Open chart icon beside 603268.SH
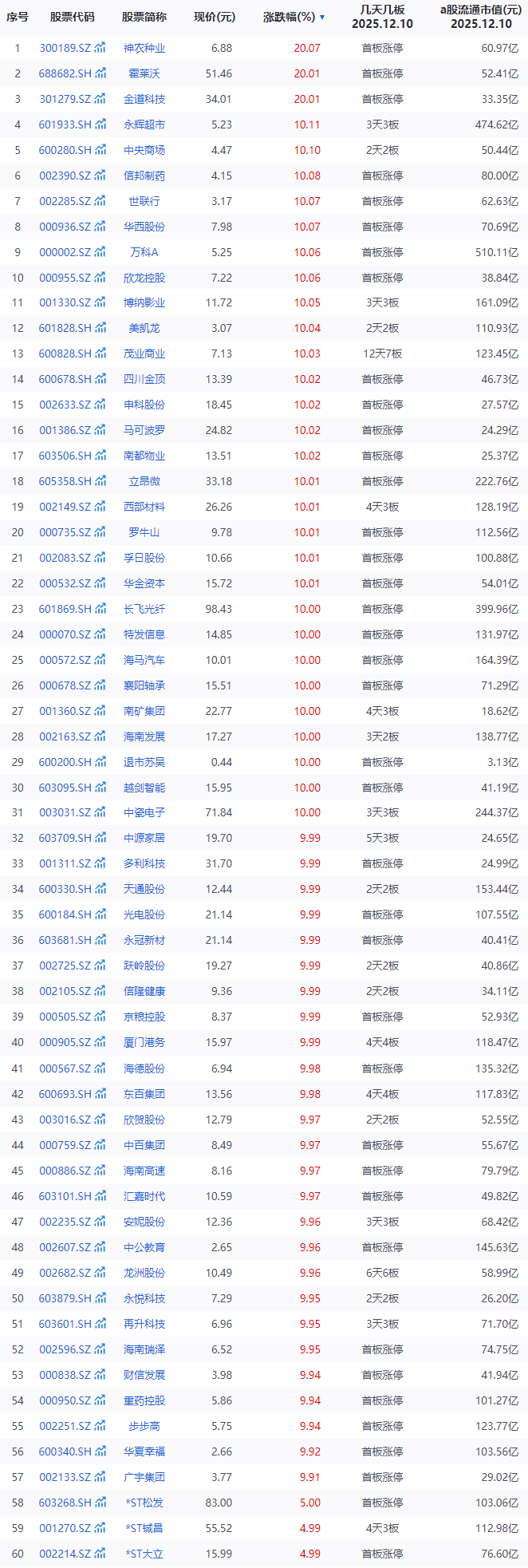 (x=100, y=1503)
